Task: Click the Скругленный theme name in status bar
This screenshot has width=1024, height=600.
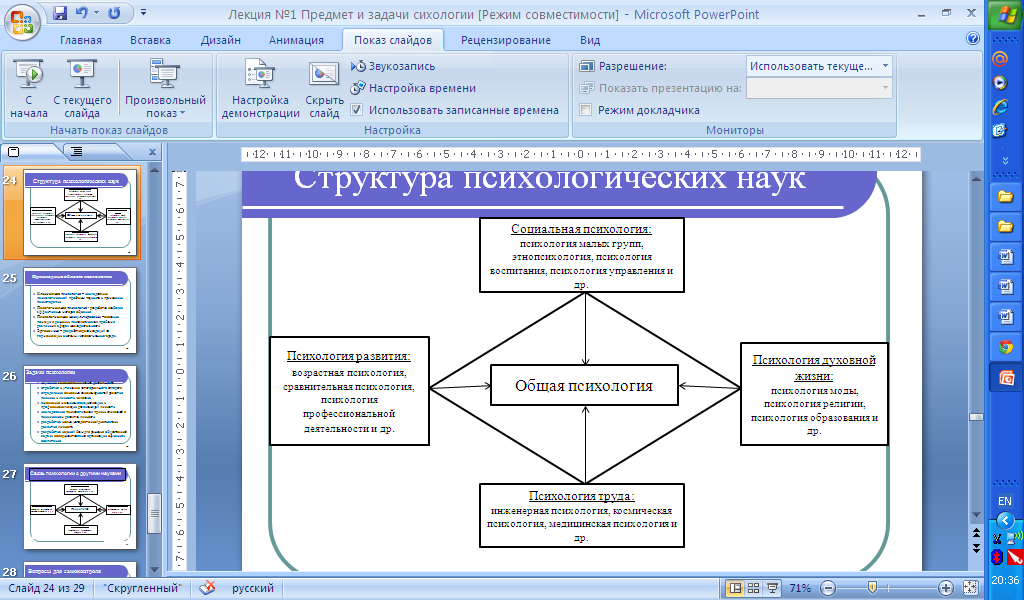Action: coord(142,588)
